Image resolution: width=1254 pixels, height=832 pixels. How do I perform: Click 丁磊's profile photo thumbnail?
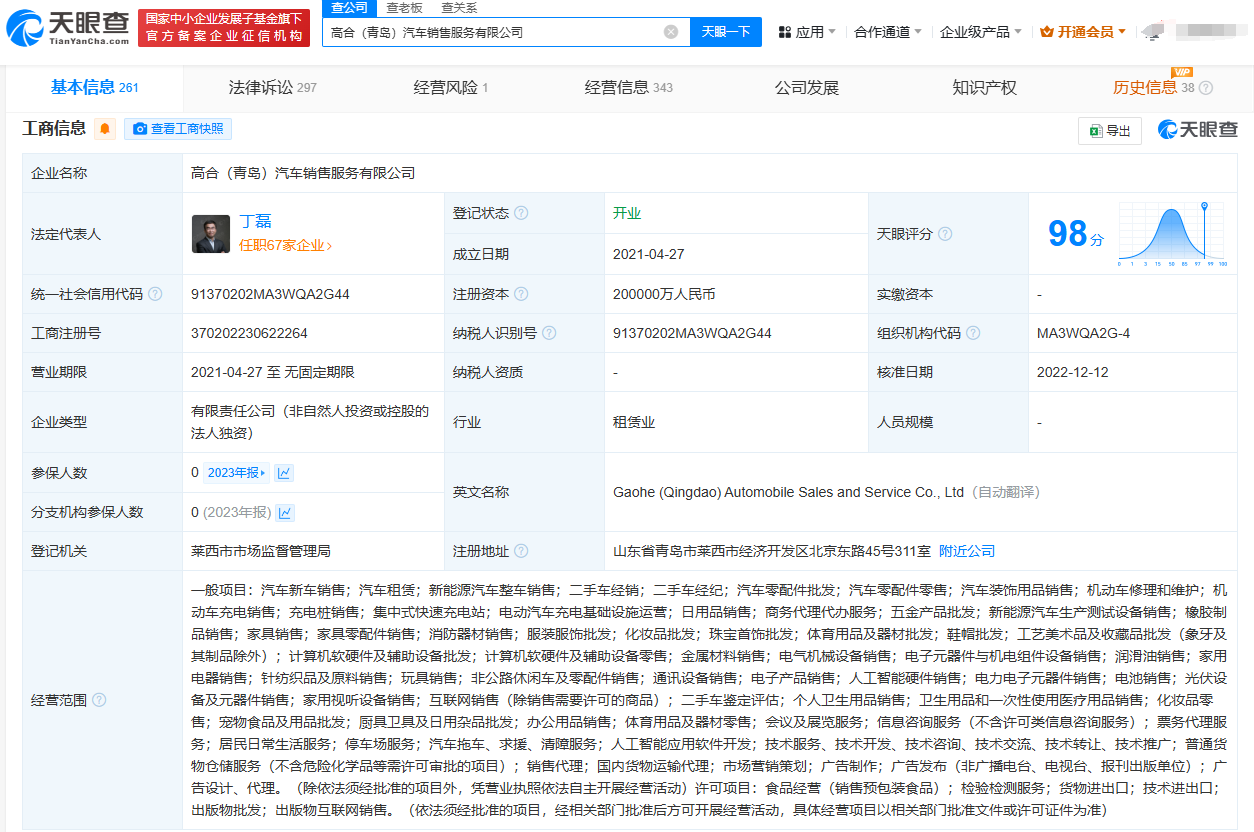211,234
